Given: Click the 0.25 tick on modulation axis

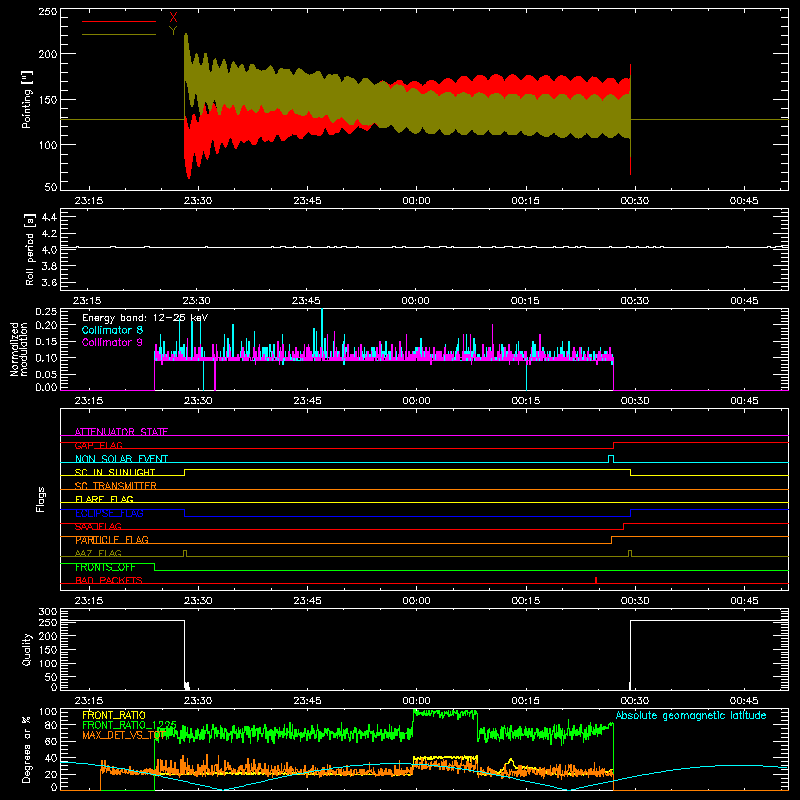Looking at the screenshot, I should pos(46,312).
